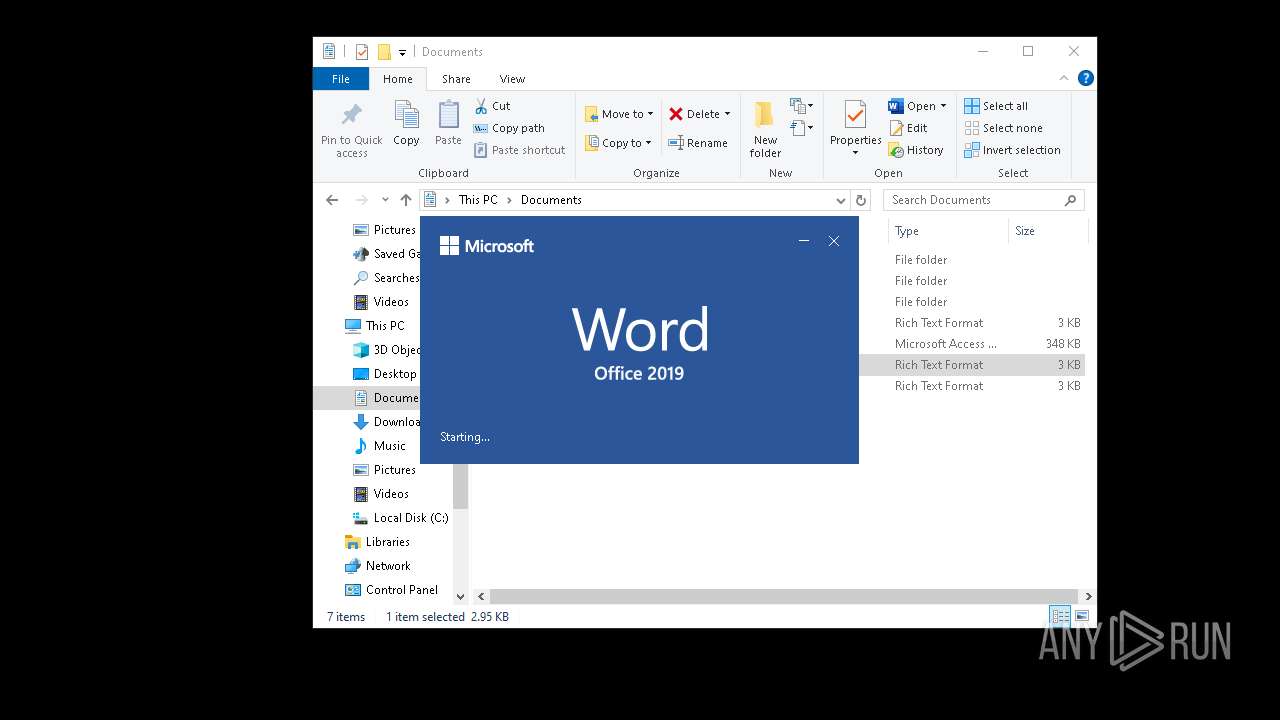Image resolution: width=1280 pixels, height=720 pixels.
Task: Click Edit in the Open group
Action: point(908,128)
